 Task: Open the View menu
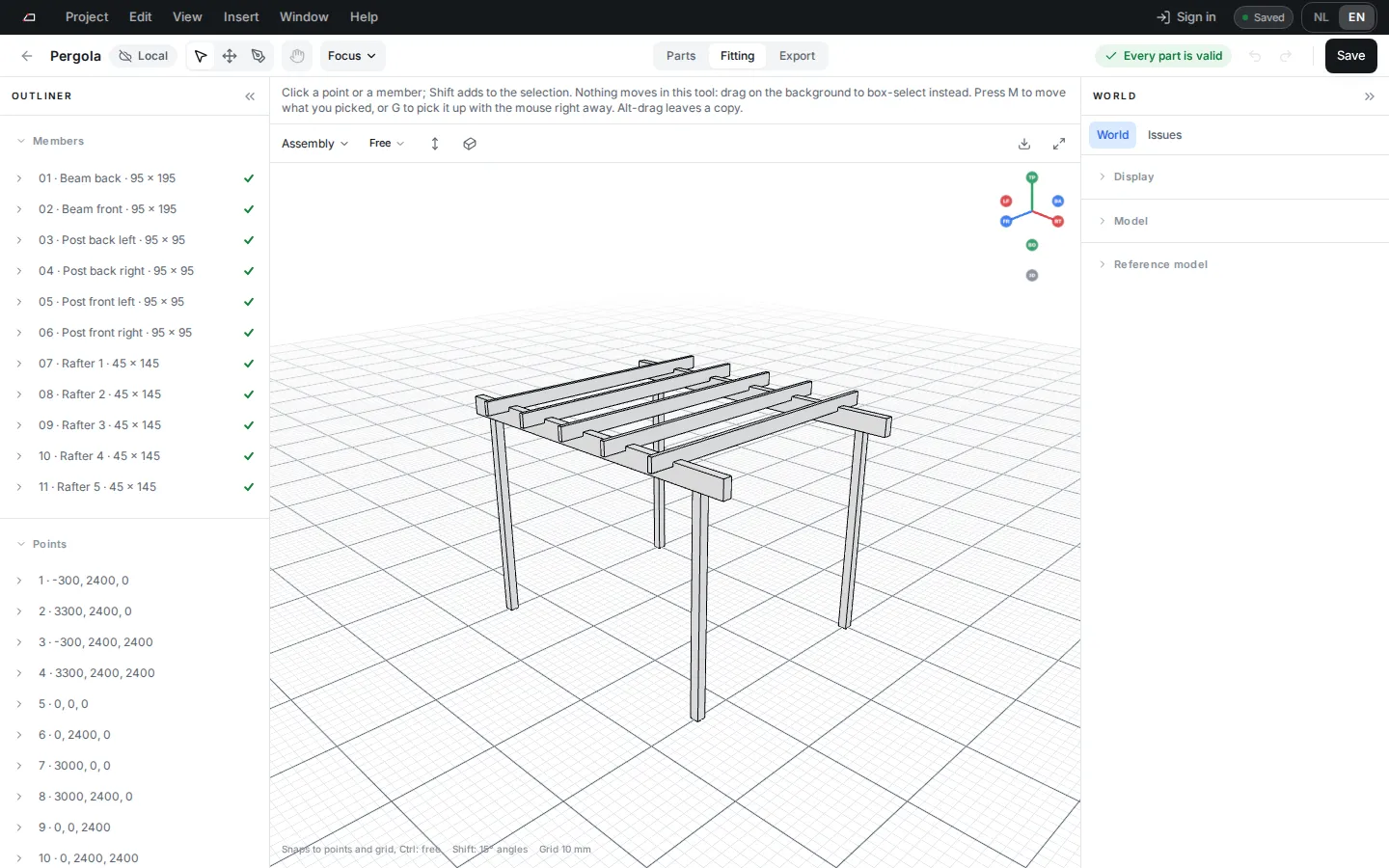coord(187,17)
